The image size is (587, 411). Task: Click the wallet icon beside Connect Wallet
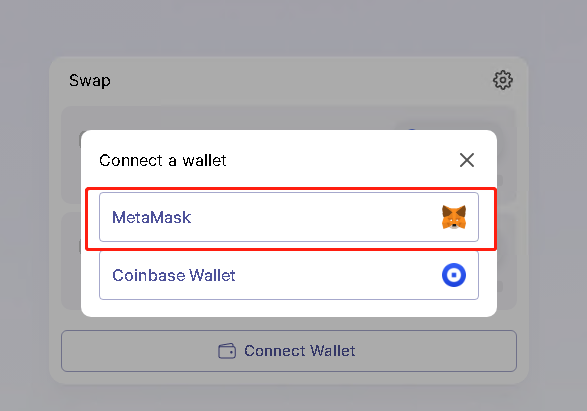[x=227, y=351]
